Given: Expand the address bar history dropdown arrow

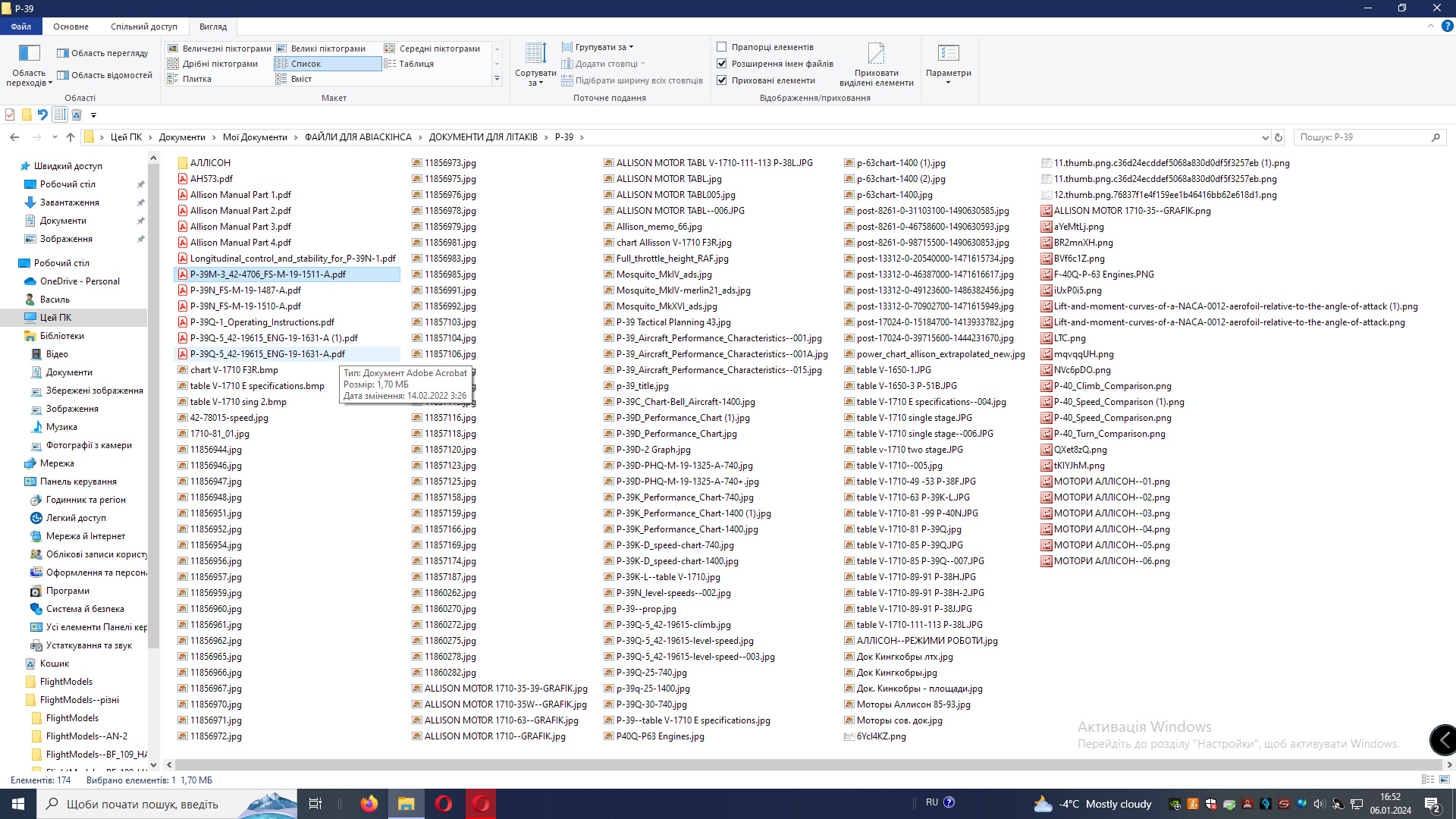Looking at the screenshot, I should 1265,137.
